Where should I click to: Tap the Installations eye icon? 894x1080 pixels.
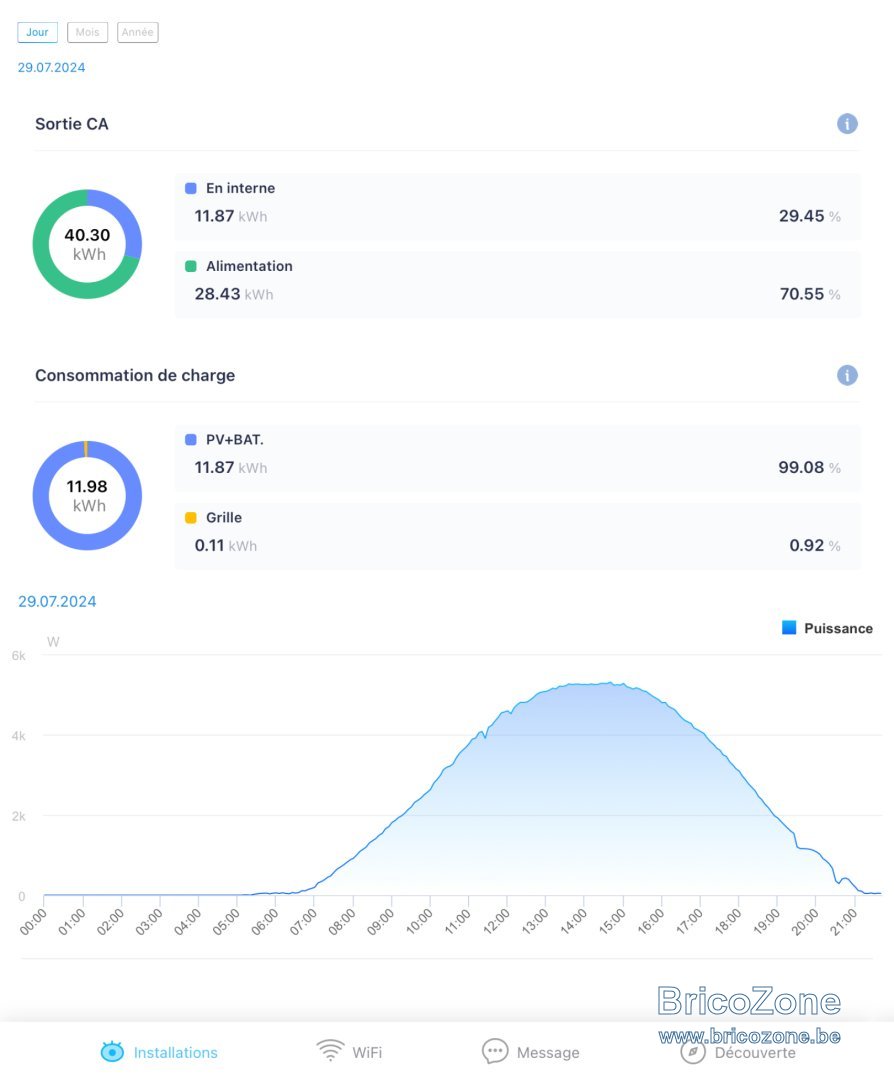coord(112,1052)
